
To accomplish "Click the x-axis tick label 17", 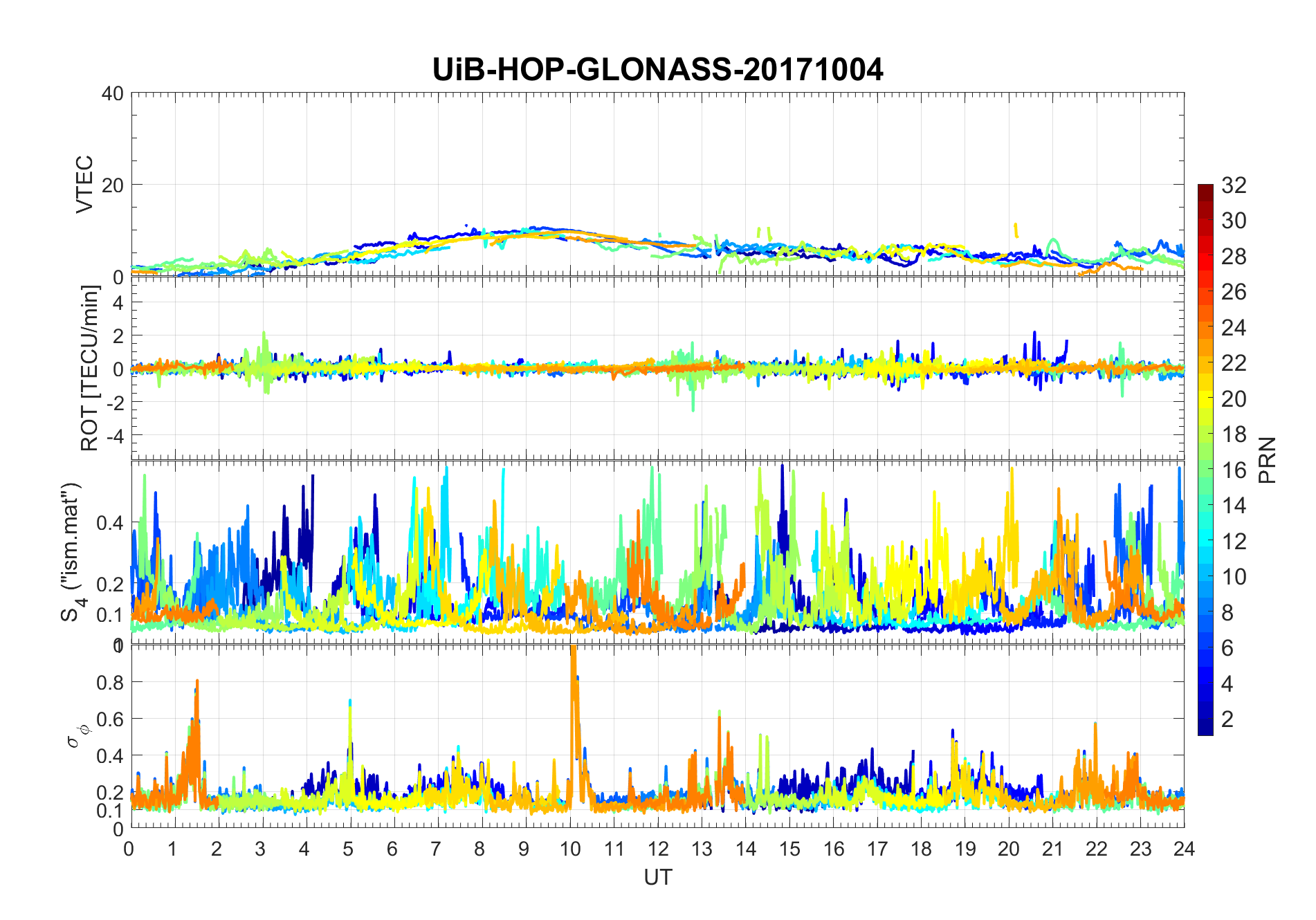I will click(877, 849).
